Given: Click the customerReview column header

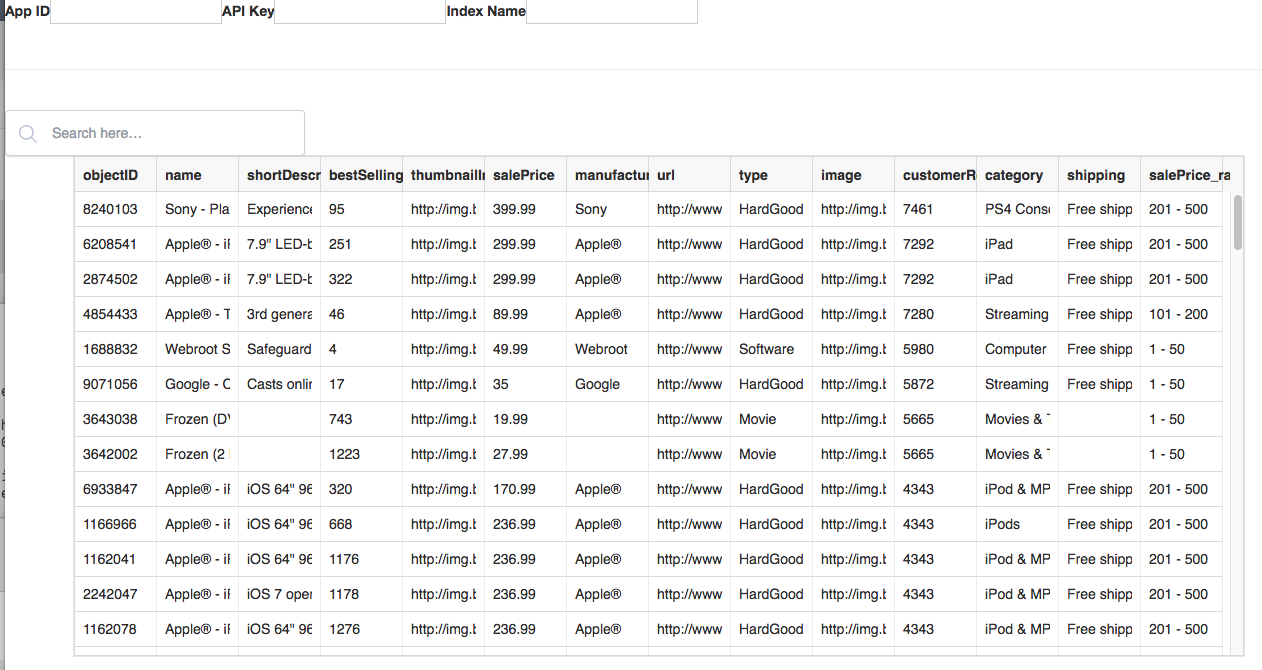Looking at the screenshot, I should (x=935, y=175).
